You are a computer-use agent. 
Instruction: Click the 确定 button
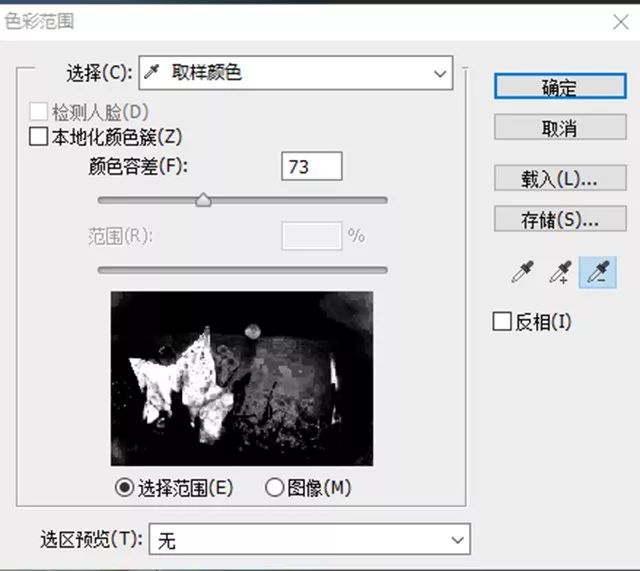click(x=560, y=86)
